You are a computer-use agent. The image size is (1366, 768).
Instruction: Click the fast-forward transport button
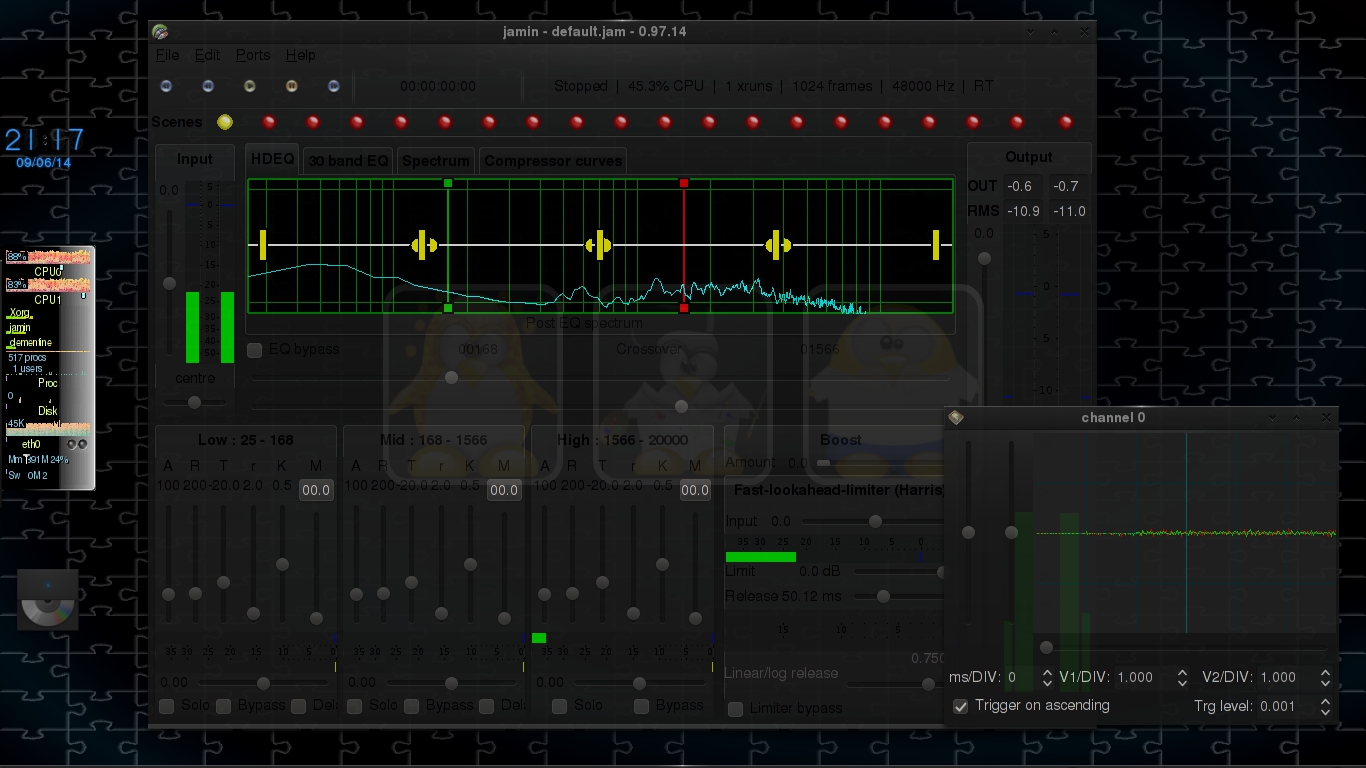coord(334,86)
